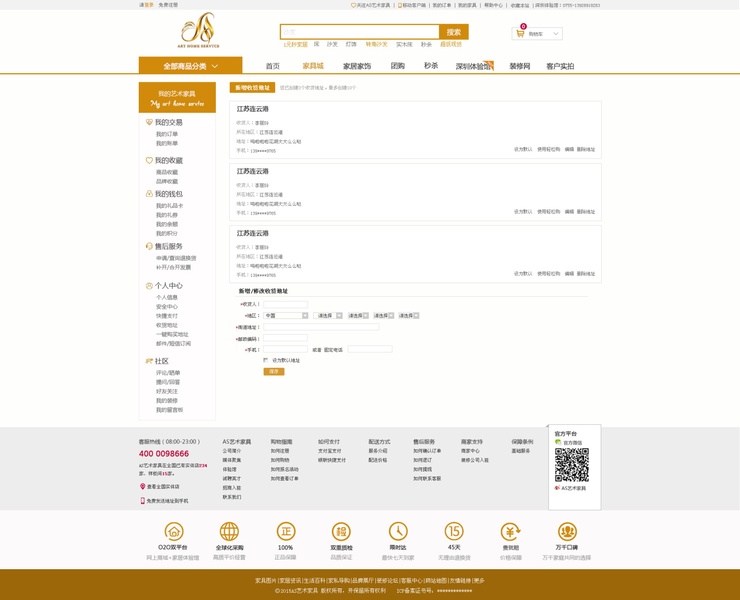Click the community icon next to 社区

[149, 361]
